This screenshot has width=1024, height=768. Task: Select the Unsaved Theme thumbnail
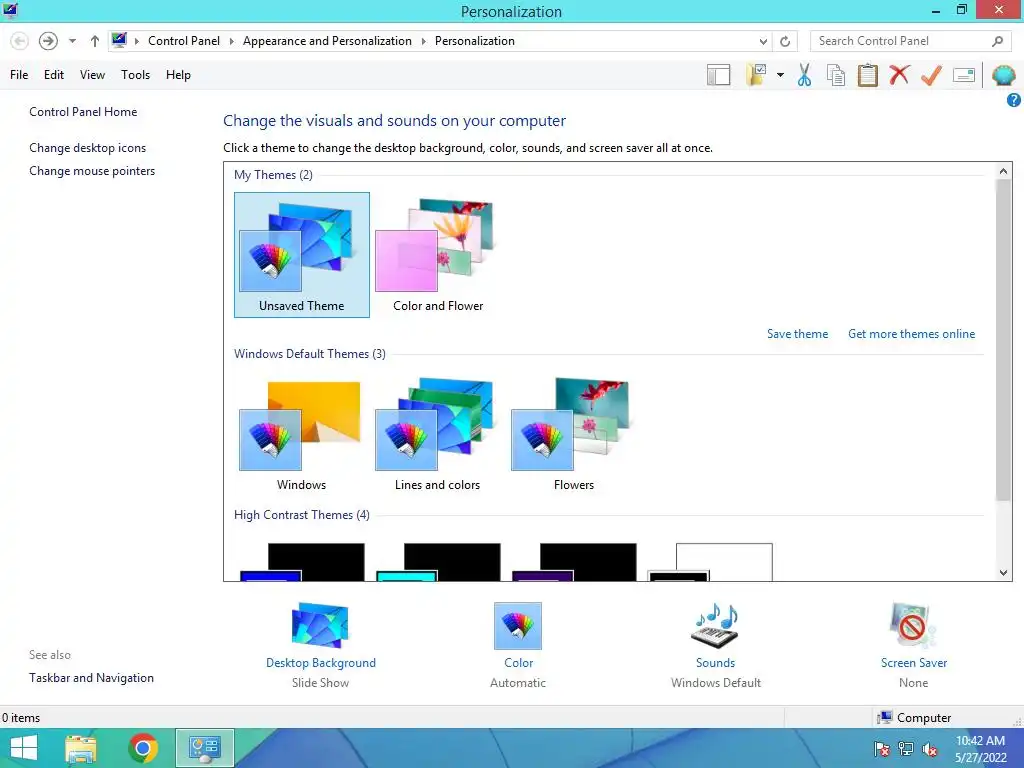(x=302, y=255)
